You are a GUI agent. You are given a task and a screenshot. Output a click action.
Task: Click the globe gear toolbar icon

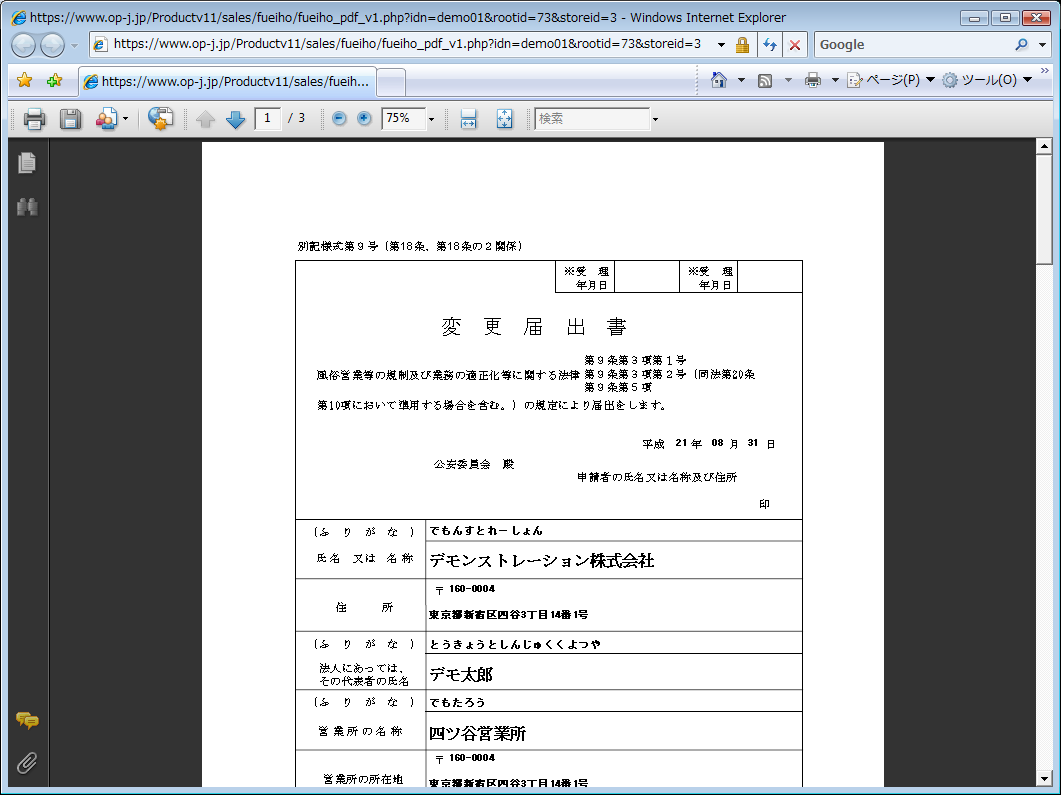(160, 119)
